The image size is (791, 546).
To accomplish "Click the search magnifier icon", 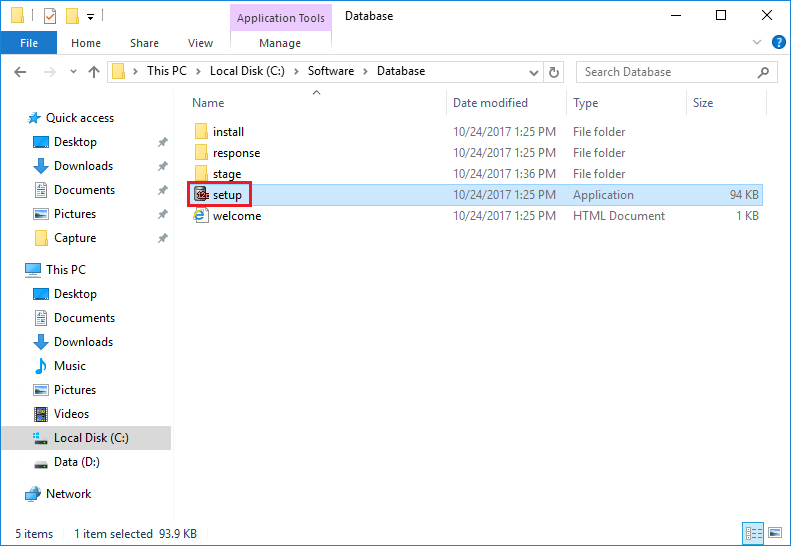I will pyautogui.click(x=764, y=72).
